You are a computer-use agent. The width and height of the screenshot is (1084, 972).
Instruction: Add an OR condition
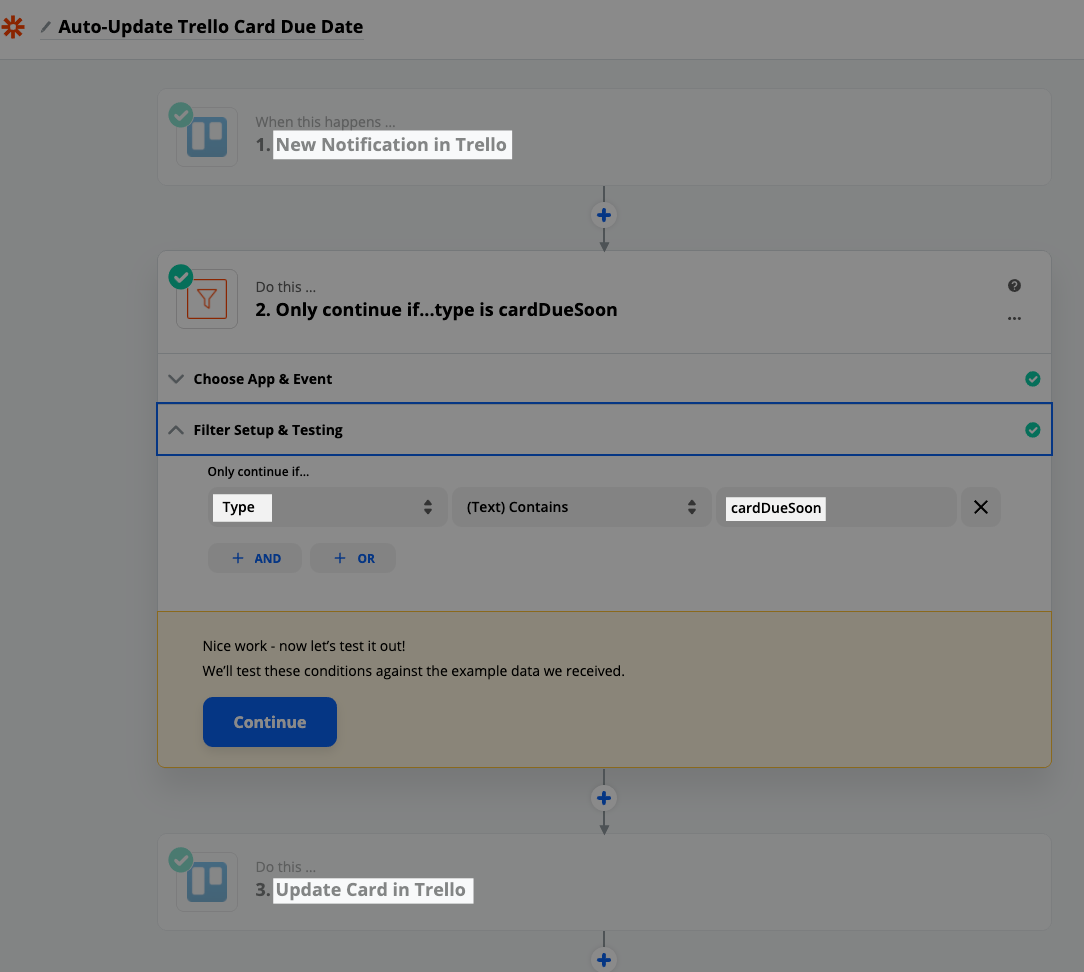point(353,558)
